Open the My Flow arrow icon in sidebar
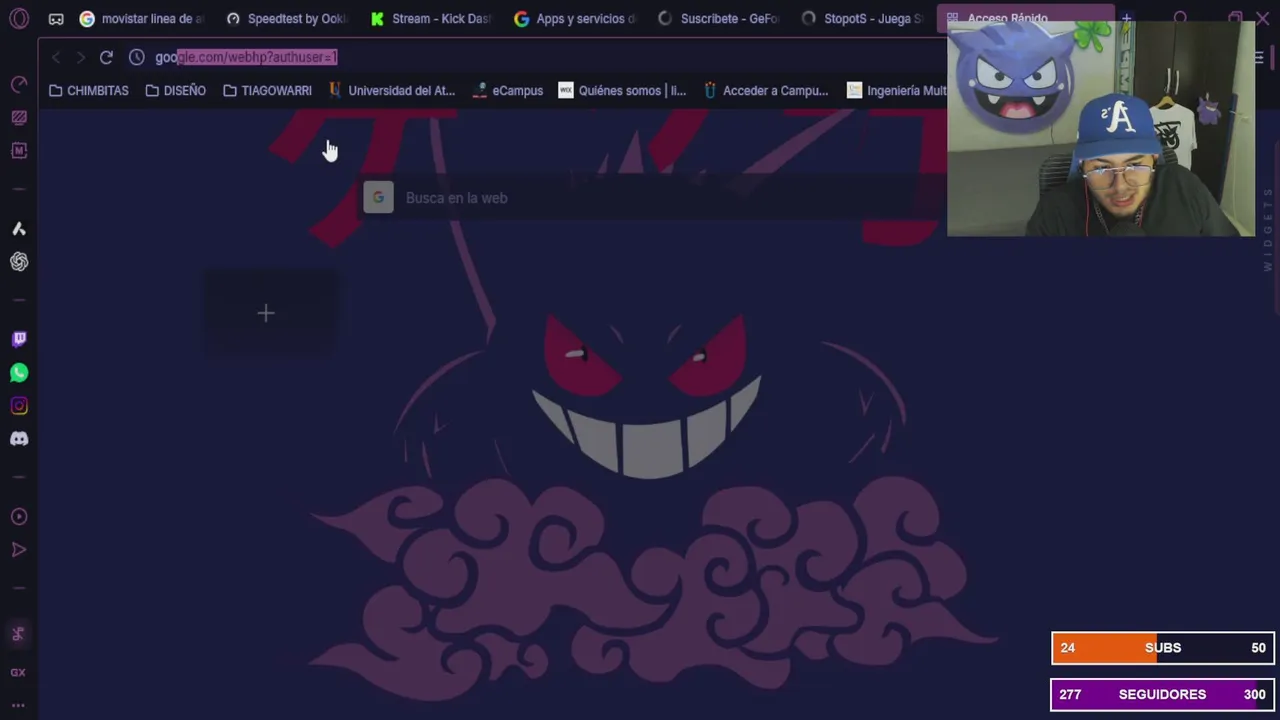The width and height of the screenshot is (1280, 720). click(19, 550)
